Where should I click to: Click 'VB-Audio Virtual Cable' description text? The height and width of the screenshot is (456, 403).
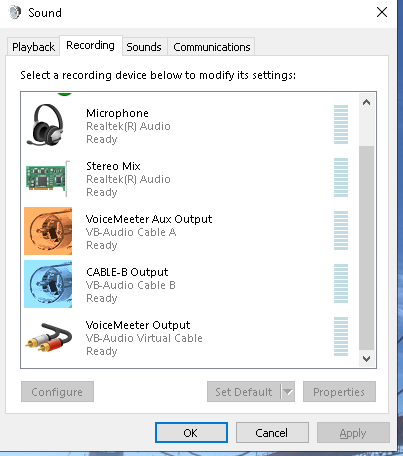point(144,338)
